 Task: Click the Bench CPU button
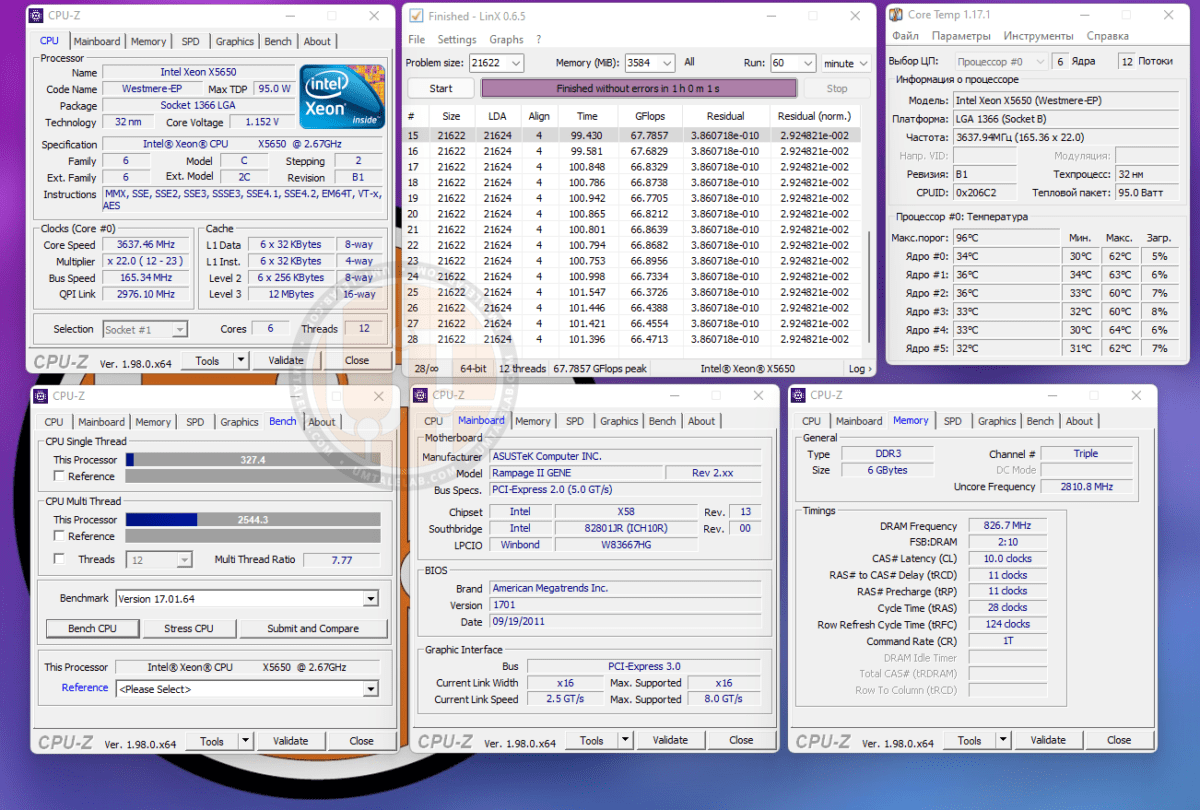click(92, 629)
